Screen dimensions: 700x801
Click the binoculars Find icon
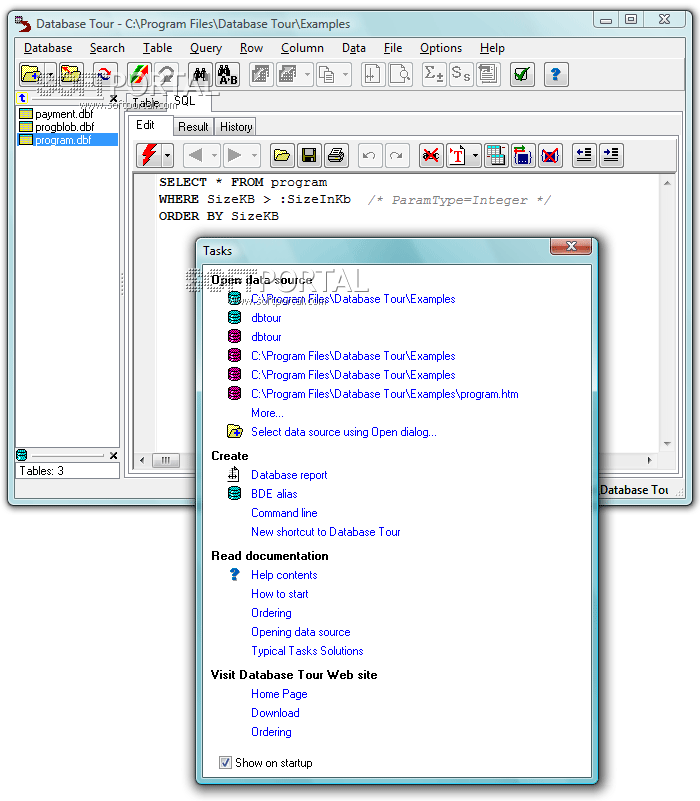[x=200, y=75]
